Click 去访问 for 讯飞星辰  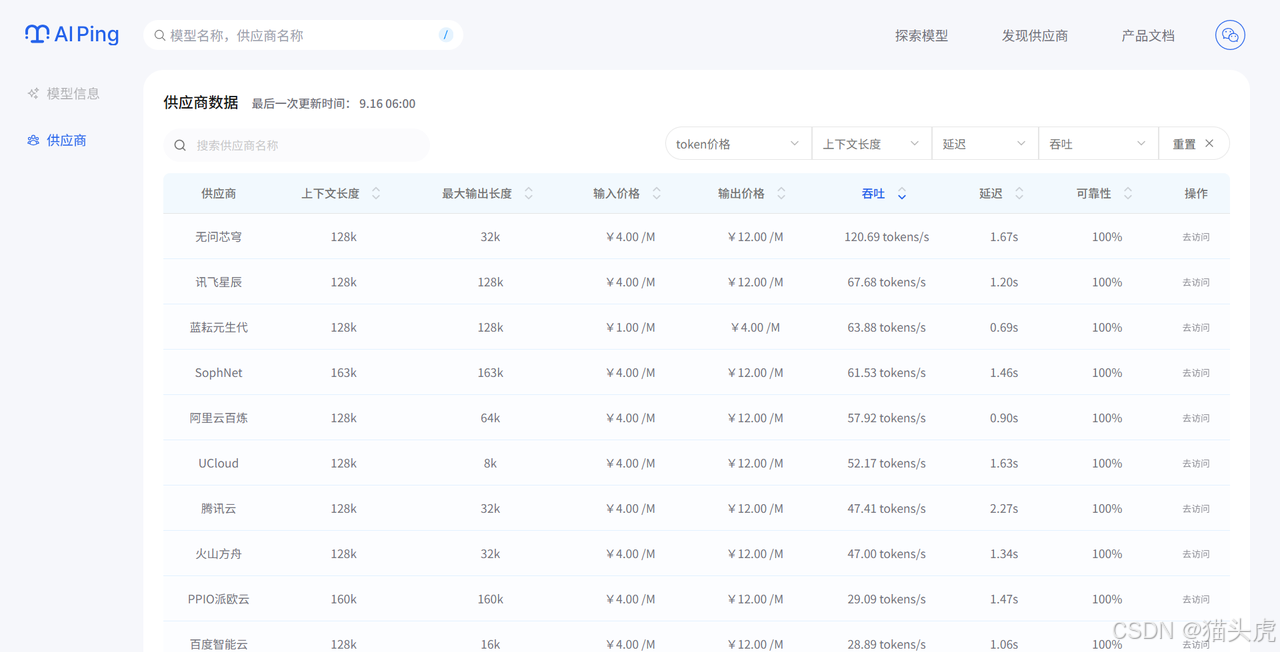(1196, 282)
